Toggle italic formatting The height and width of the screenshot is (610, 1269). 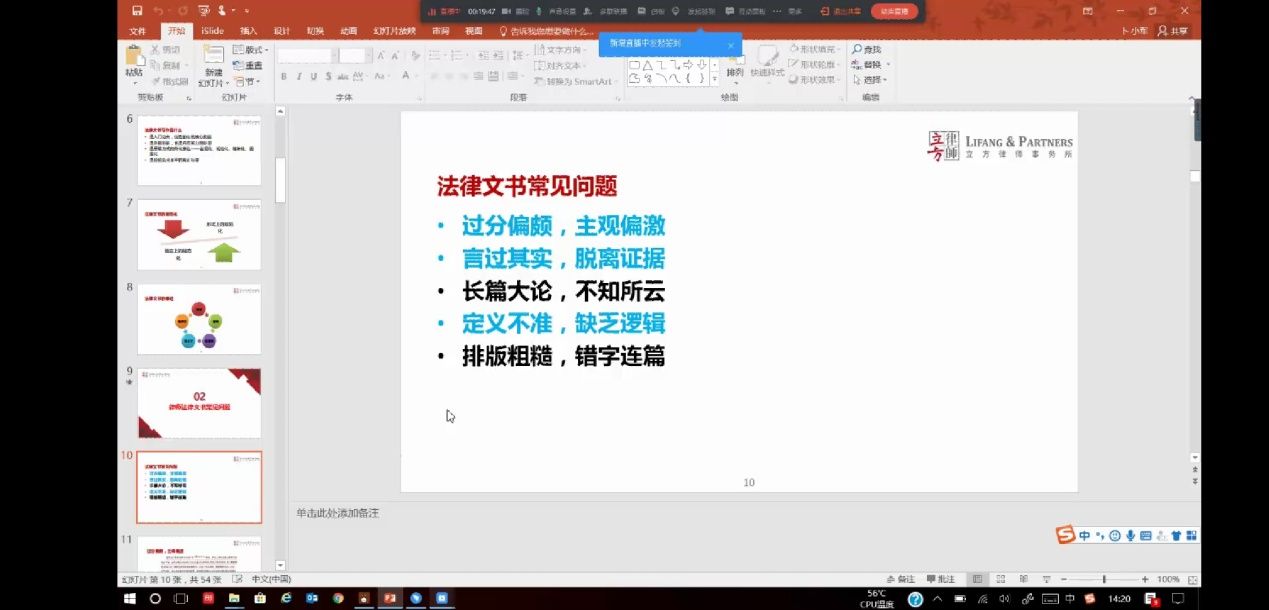click(299, 76)
